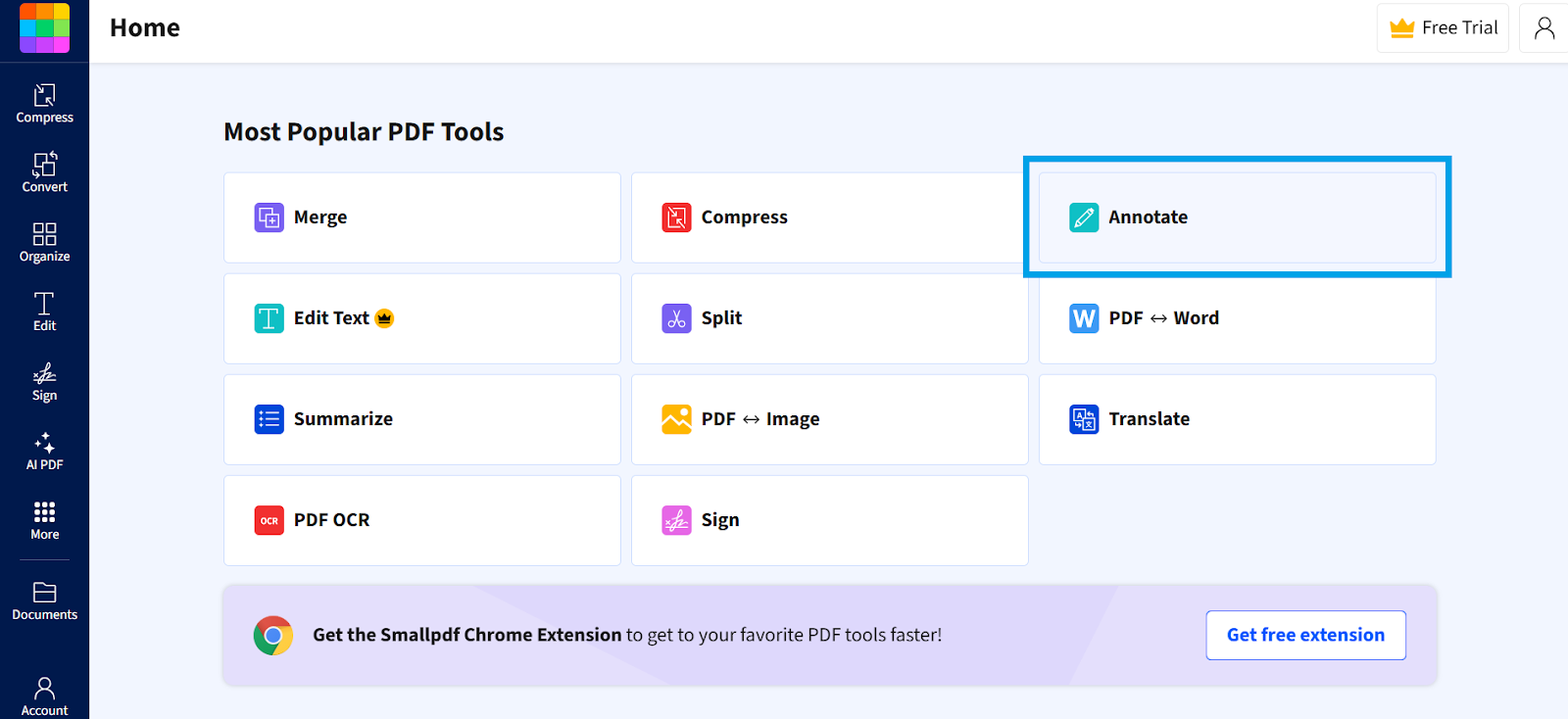Open the user profile icon top right
This screenshot has width=1568, height=719.
1544,27
